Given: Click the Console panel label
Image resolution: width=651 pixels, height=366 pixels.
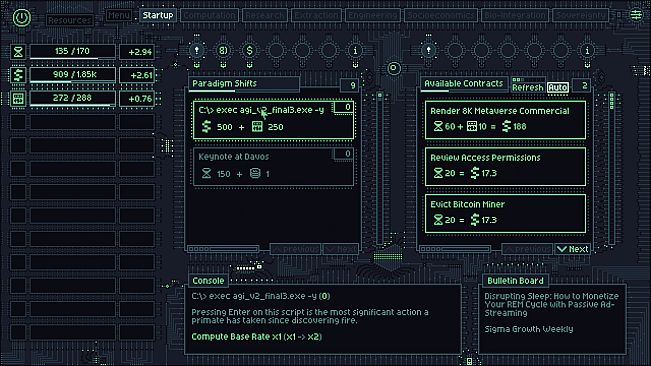Looking at the screenshot, I should (x=208, y=281).
